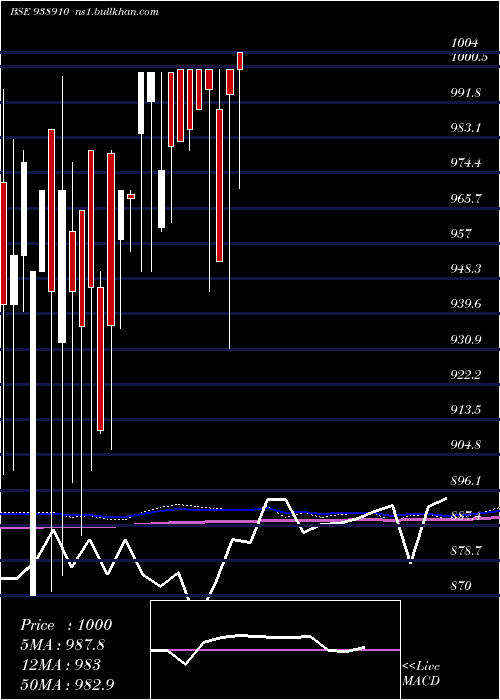Click the Live MACD label
This screenshot has width=500, height=700.
coord(421,673)
